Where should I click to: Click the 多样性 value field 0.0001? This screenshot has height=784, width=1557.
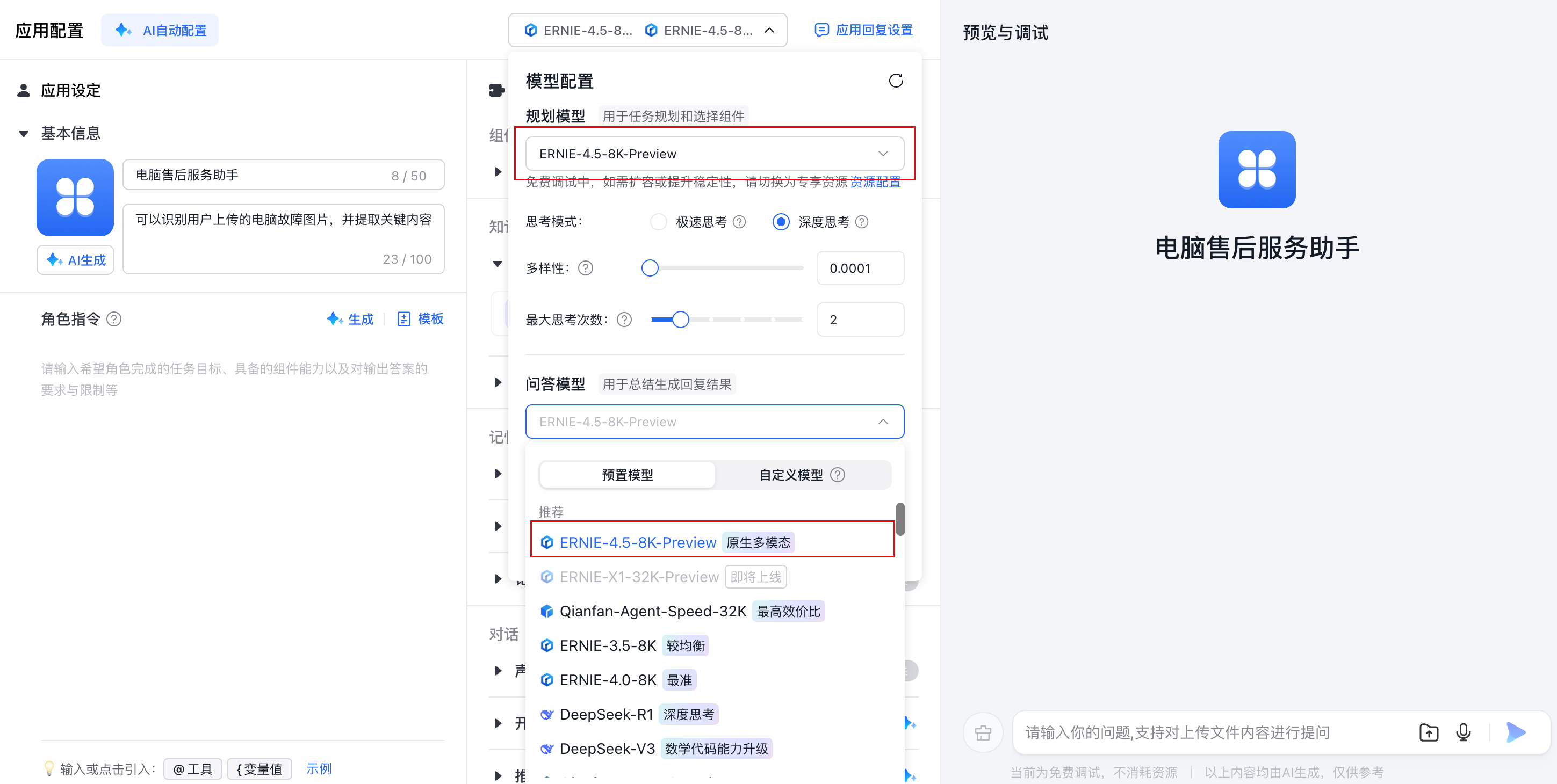860,267
